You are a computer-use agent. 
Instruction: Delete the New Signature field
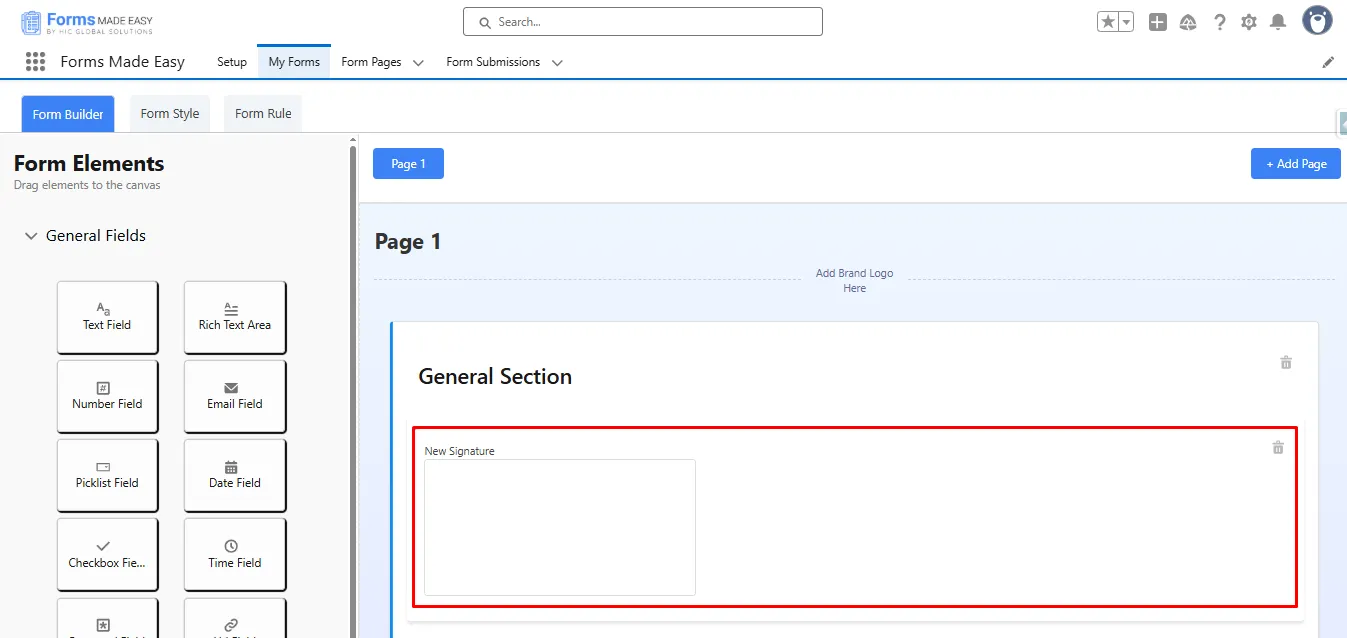pos(1277,448)
